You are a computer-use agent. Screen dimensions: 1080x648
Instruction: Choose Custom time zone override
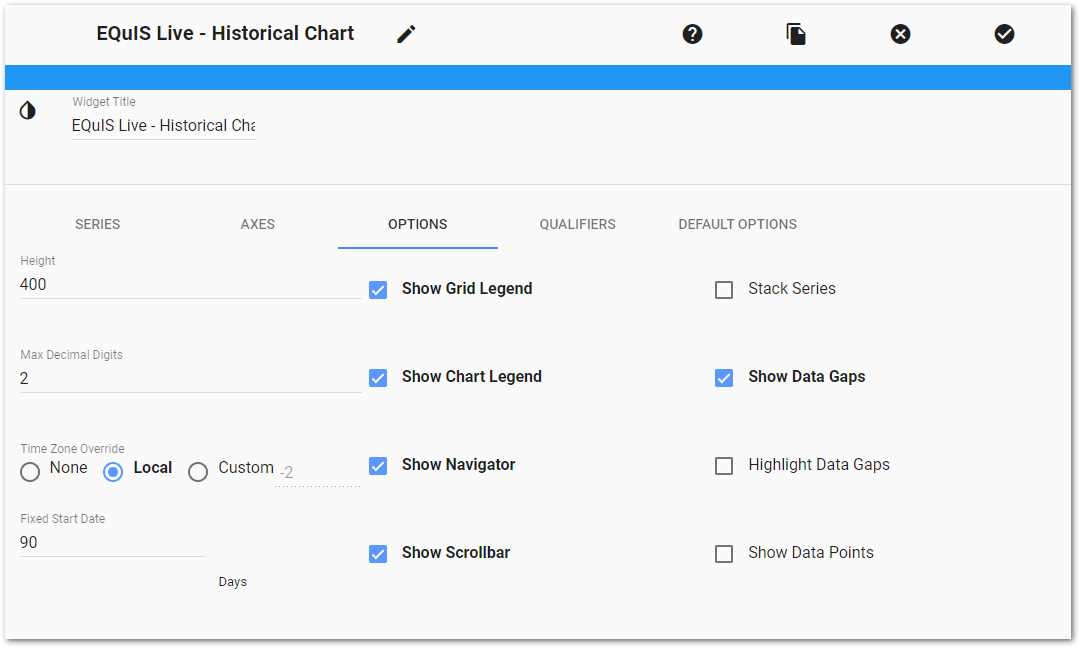click(198, 471)
